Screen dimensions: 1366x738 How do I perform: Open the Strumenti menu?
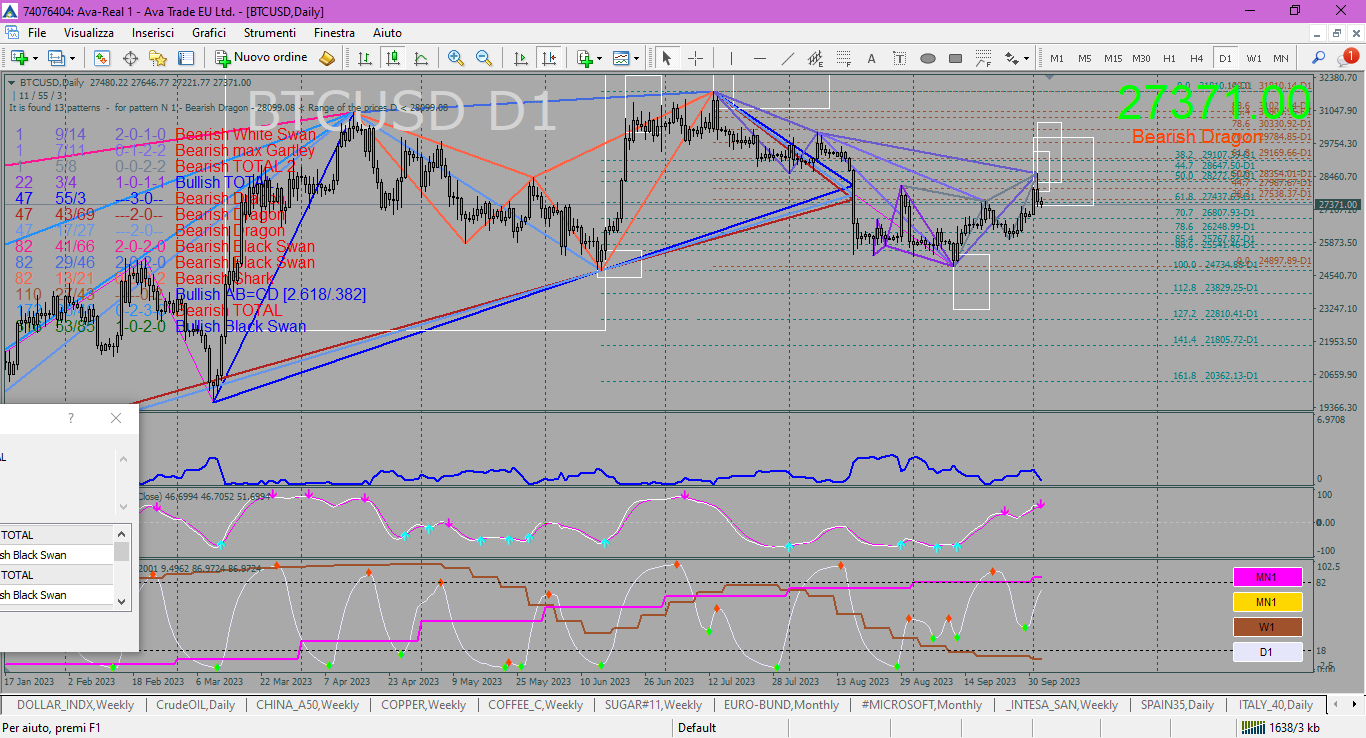(270, 33)
